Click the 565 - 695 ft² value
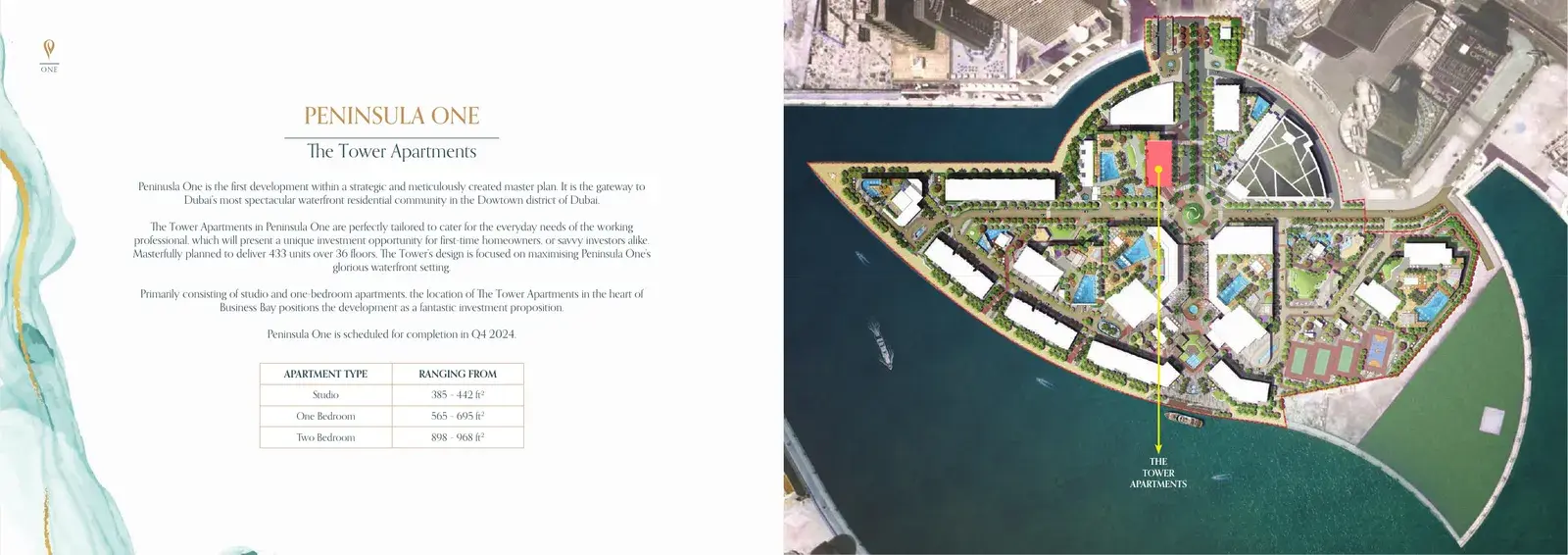Screen dimensions: 1568x555 click(x=458, y=417)
